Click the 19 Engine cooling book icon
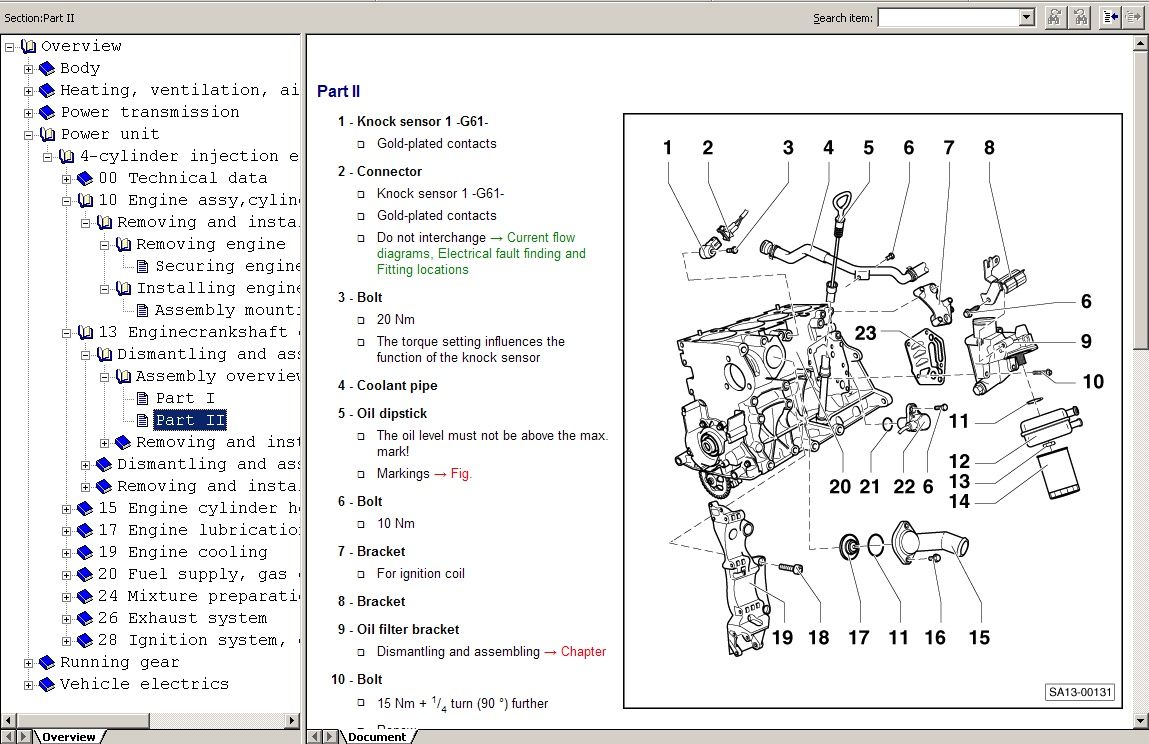This screenshot has width=1149, height=744. [x=85, y=552]
